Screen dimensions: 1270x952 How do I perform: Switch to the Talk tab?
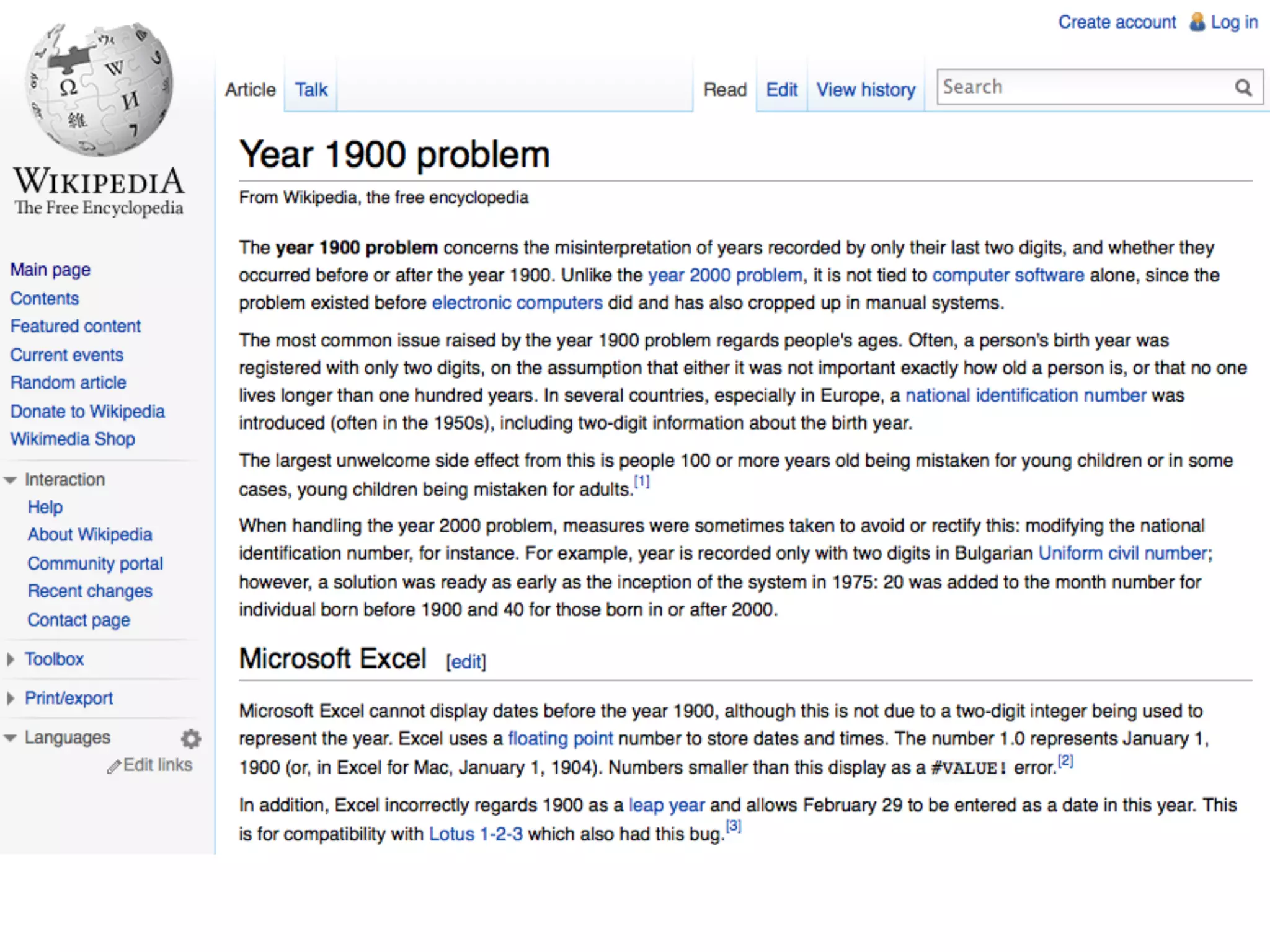(311, 90)
